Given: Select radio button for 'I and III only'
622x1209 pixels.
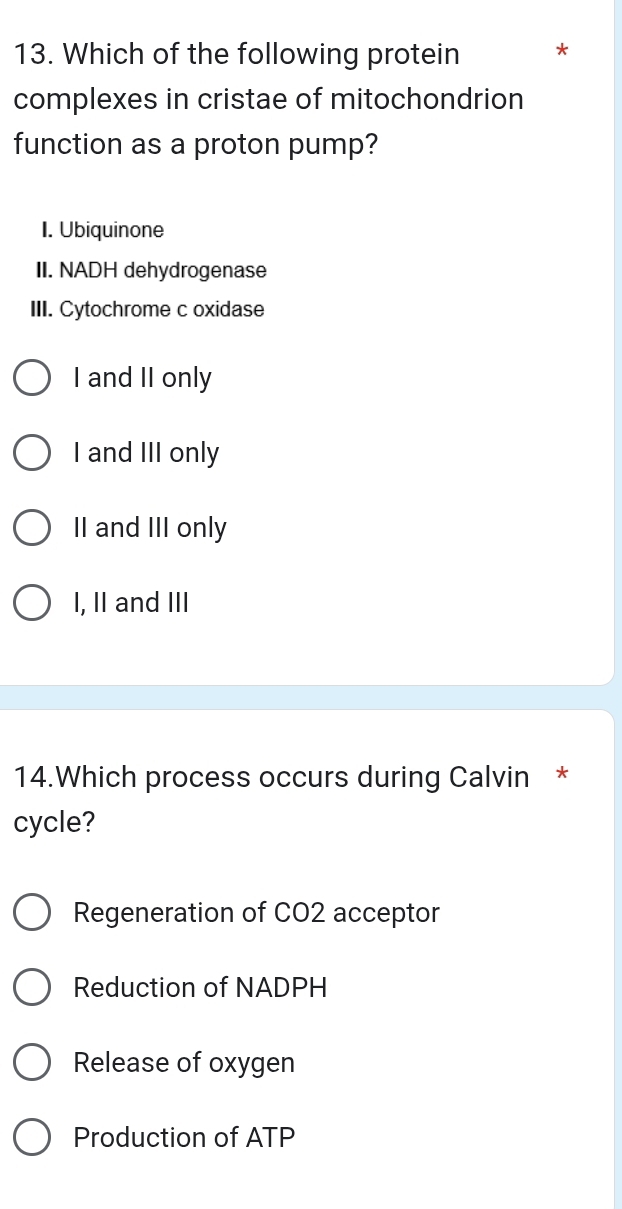Looking at the screenshot, I should [31, 452].
